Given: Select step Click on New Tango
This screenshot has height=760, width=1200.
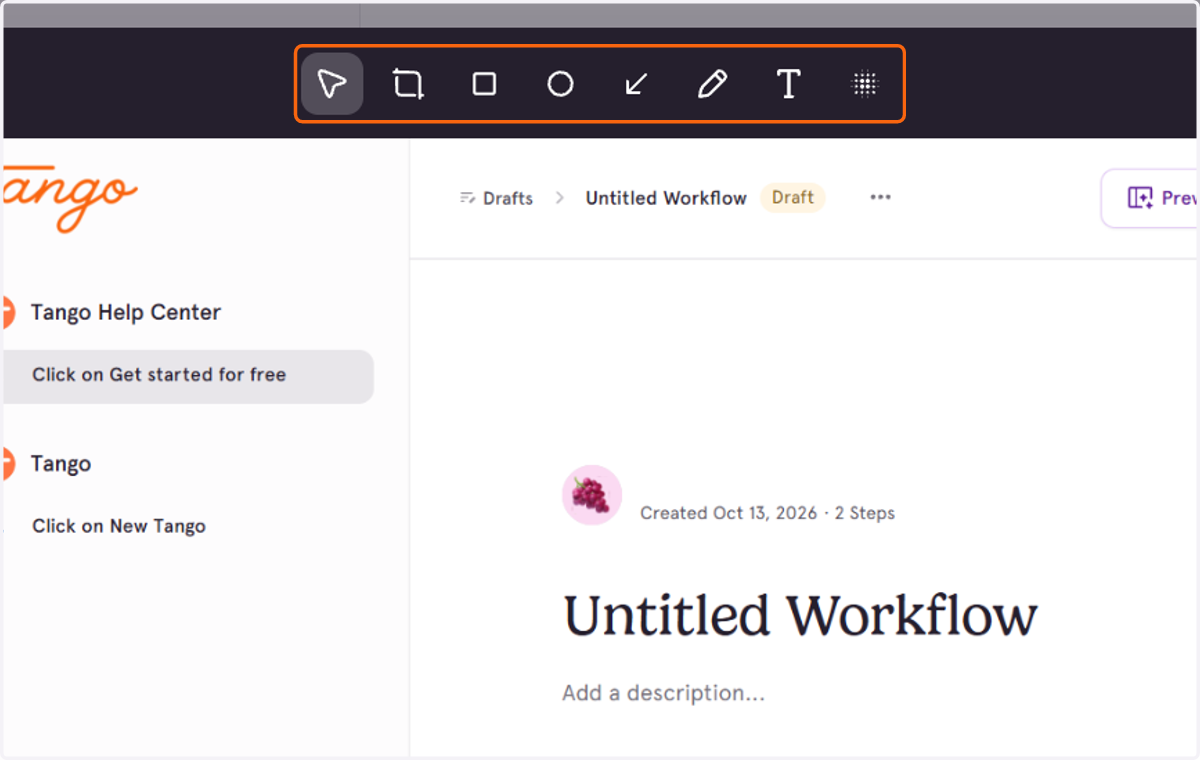Looking at the screenshot, I should (x=118, y=526).
